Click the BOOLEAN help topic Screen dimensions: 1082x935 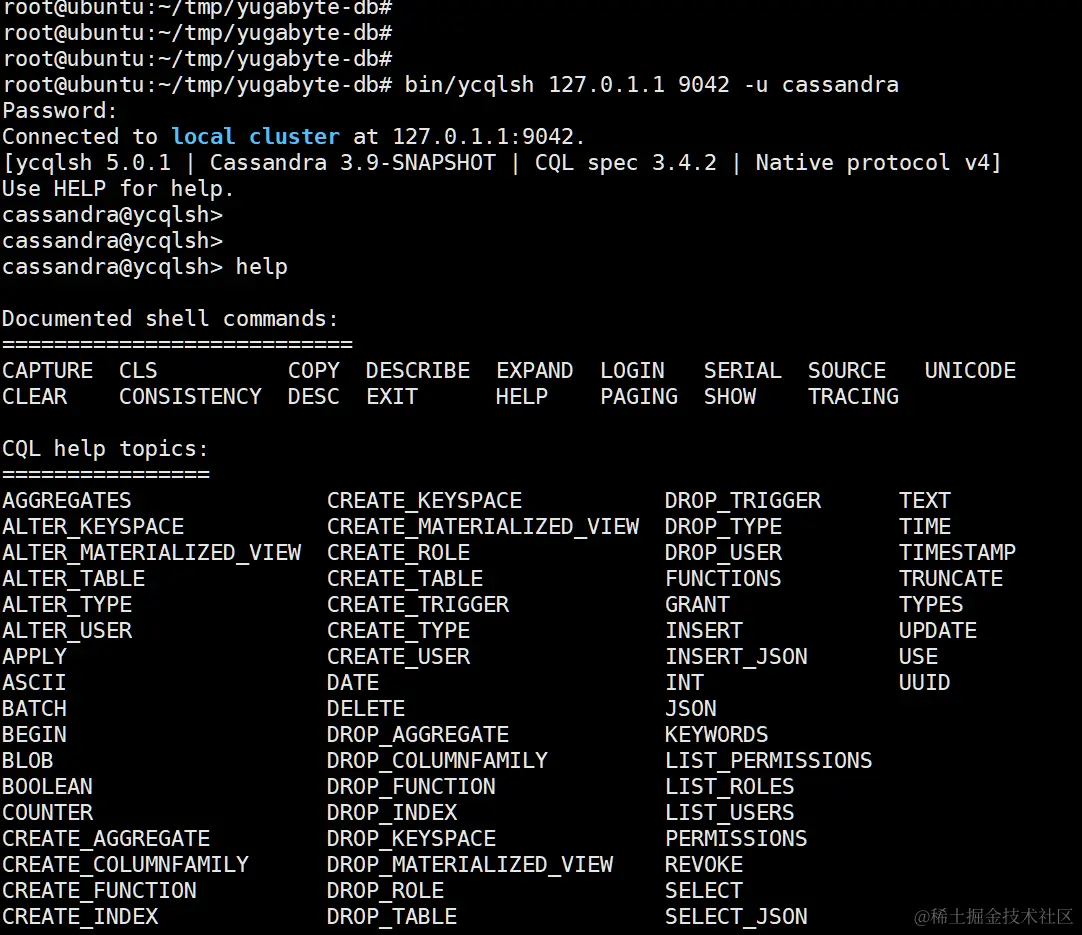[47, 787]
